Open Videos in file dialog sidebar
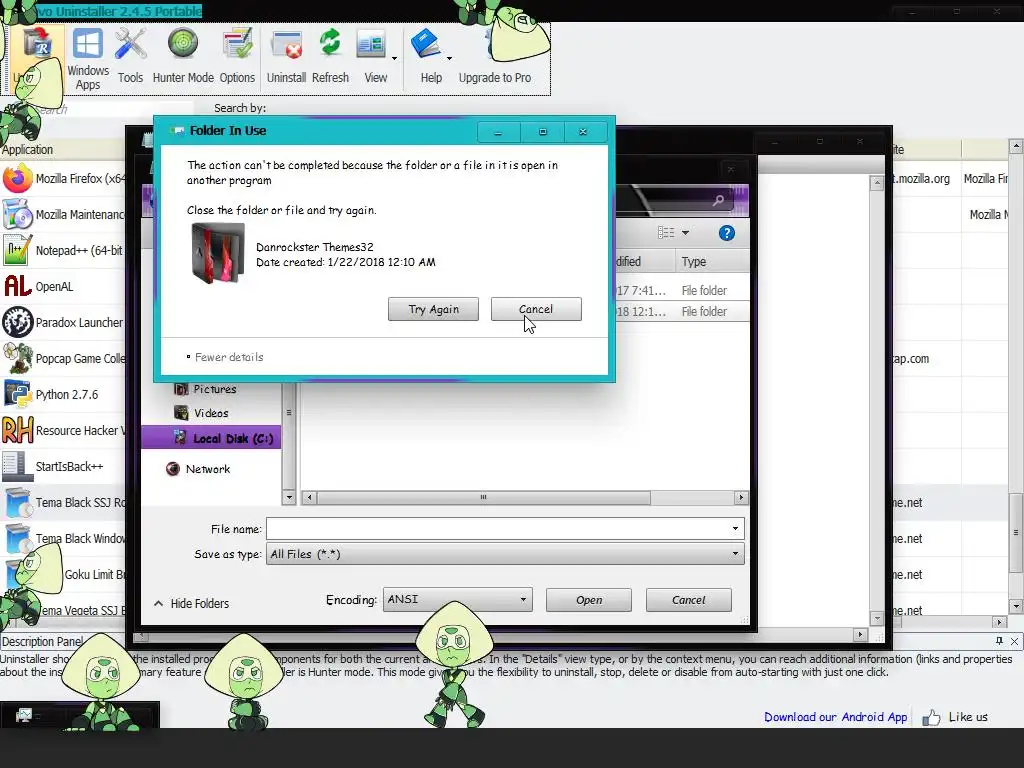 tap(201, 413)
